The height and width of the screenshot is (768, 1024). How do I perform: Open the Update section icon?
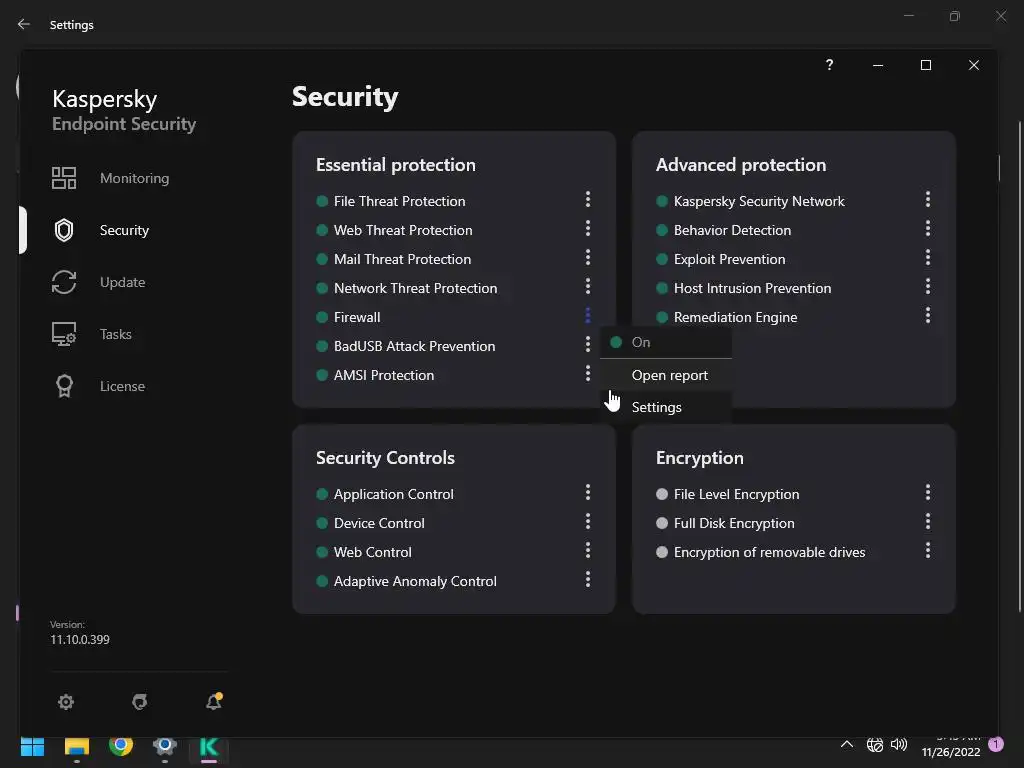[64, 282]
